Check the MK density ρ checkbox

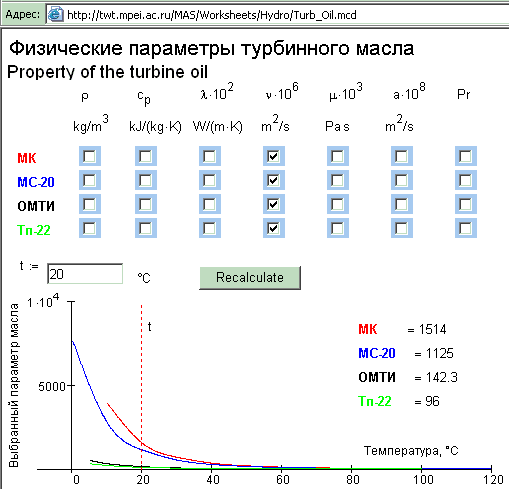click(90, 156)
